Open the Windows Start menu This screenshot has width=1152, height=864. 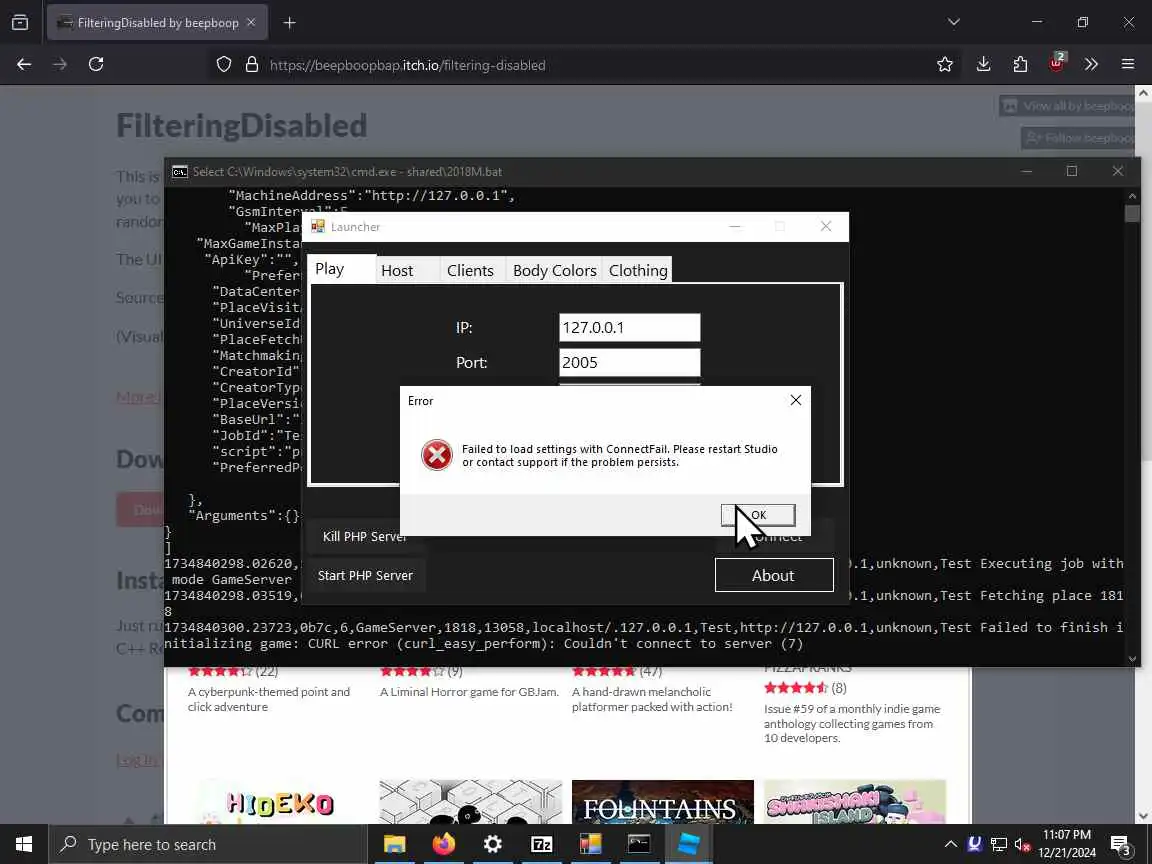click(x=24, y=844)
